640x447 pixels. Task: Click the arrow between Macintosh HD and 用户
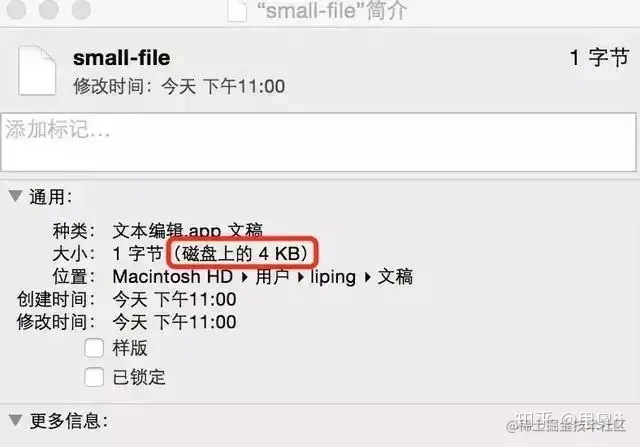point(244,278)
